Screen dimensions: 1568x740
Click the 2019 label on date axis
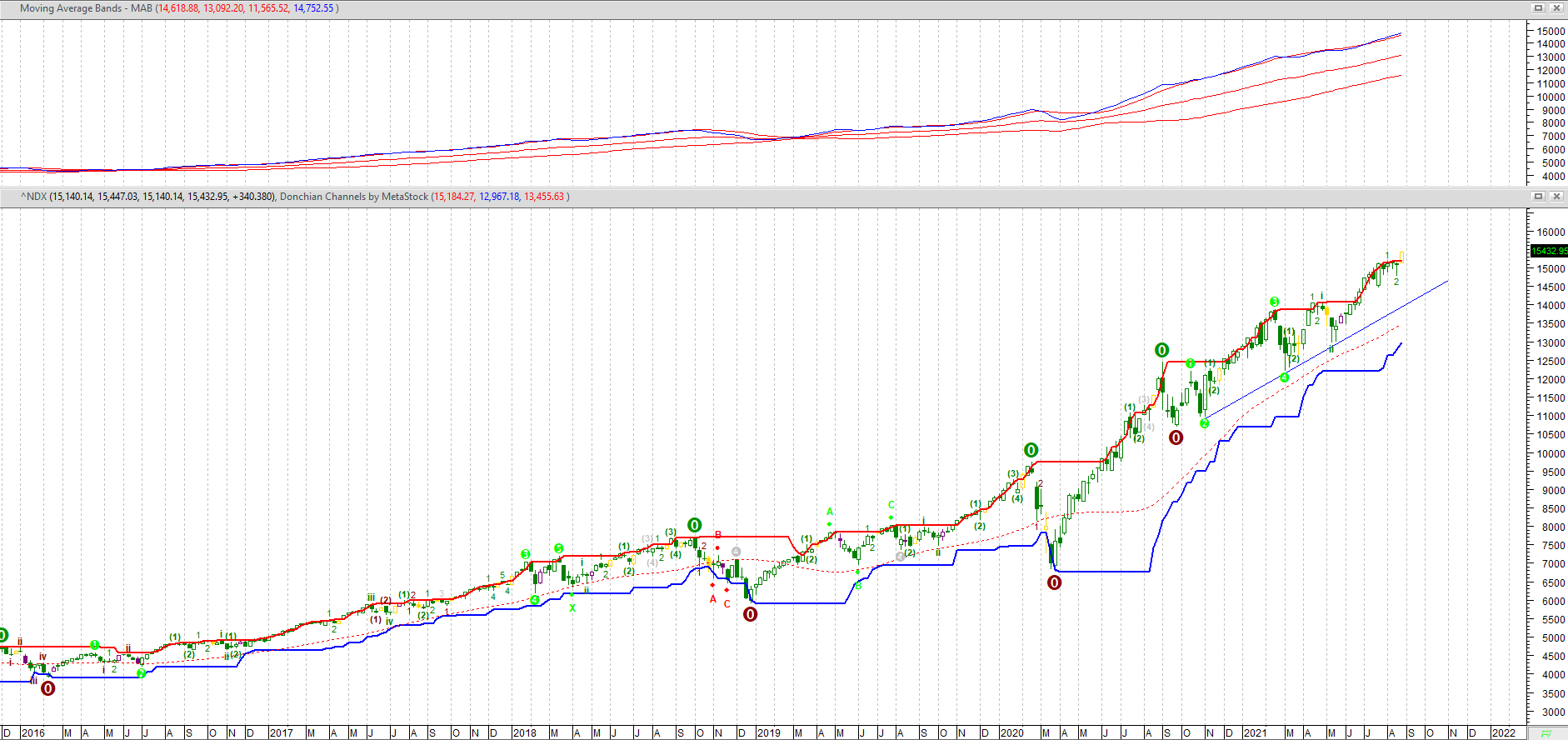(x=768, y=733)
